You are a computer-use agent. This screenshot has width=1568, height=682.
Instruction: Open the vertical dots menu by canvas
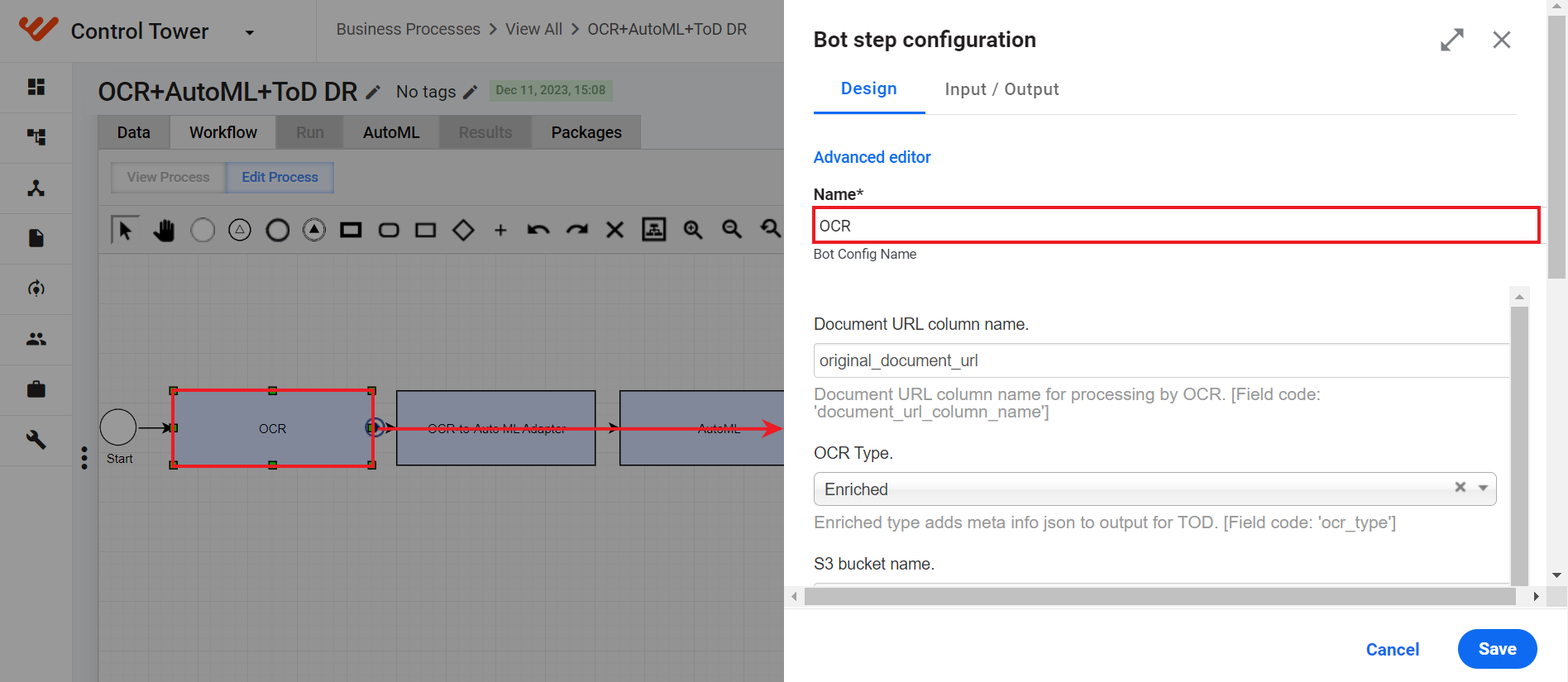tap(84, 458)
